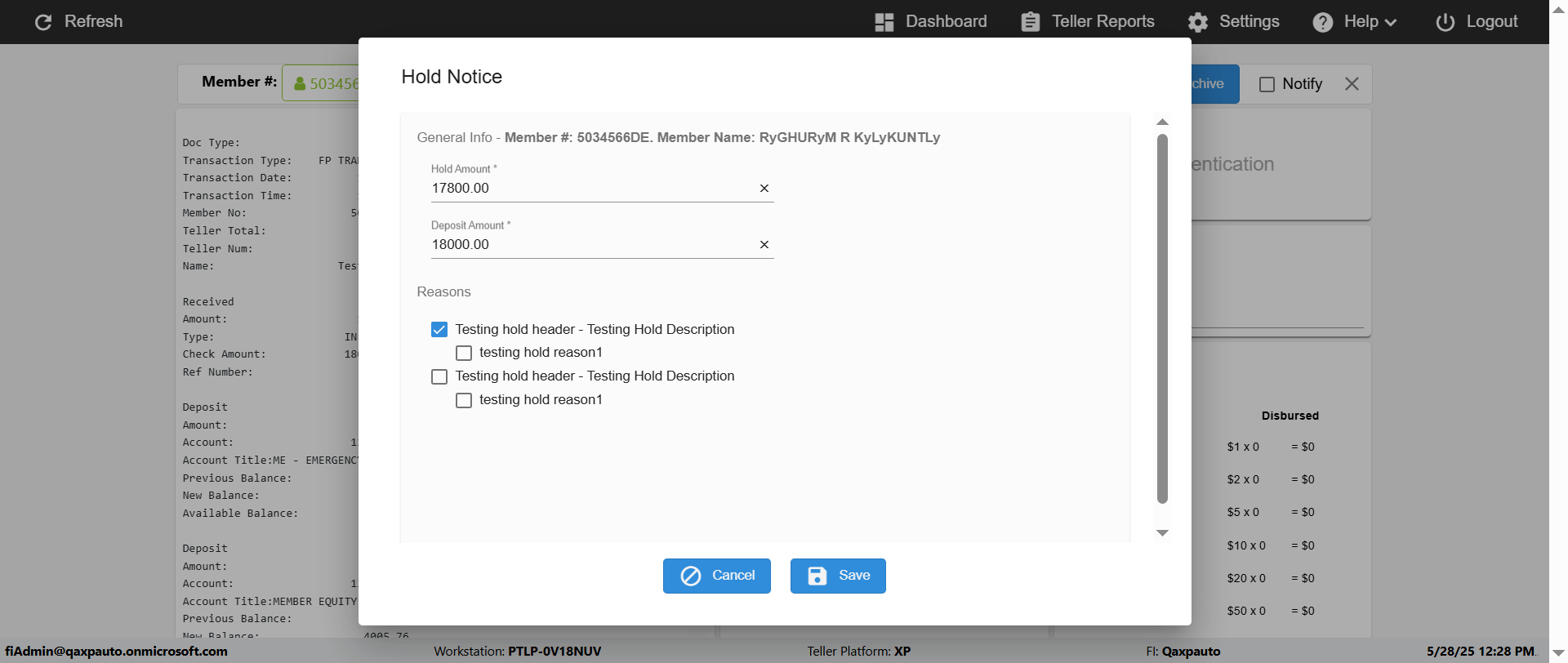Click the Logout power icon

pyautogui.click(x=1445, y=22)
